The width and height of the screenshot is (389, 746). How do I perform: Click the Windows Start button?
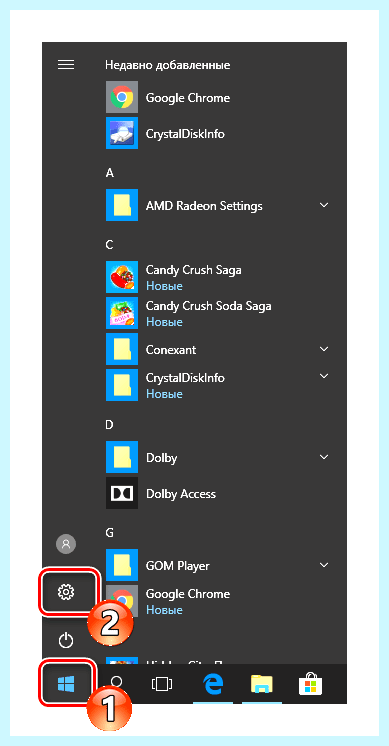point(66,684)
